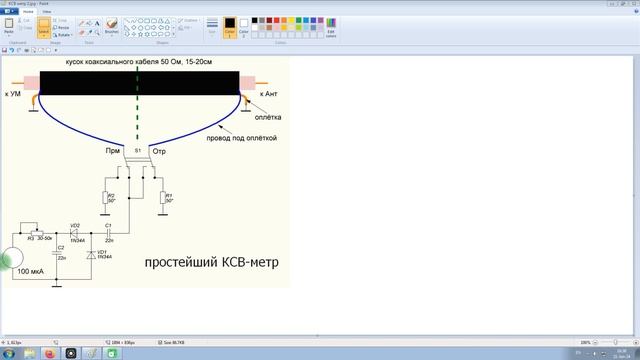Paste from clipboard with Paste icon

tap(9, 24)
